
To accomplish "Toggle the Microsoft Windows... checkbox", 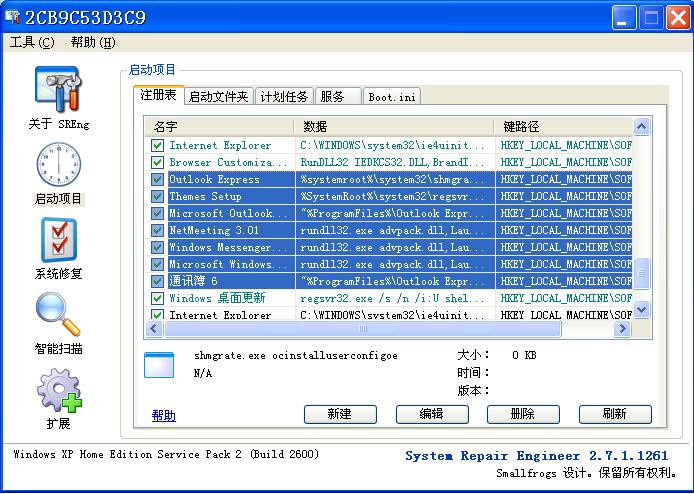I will coord(157,264).
